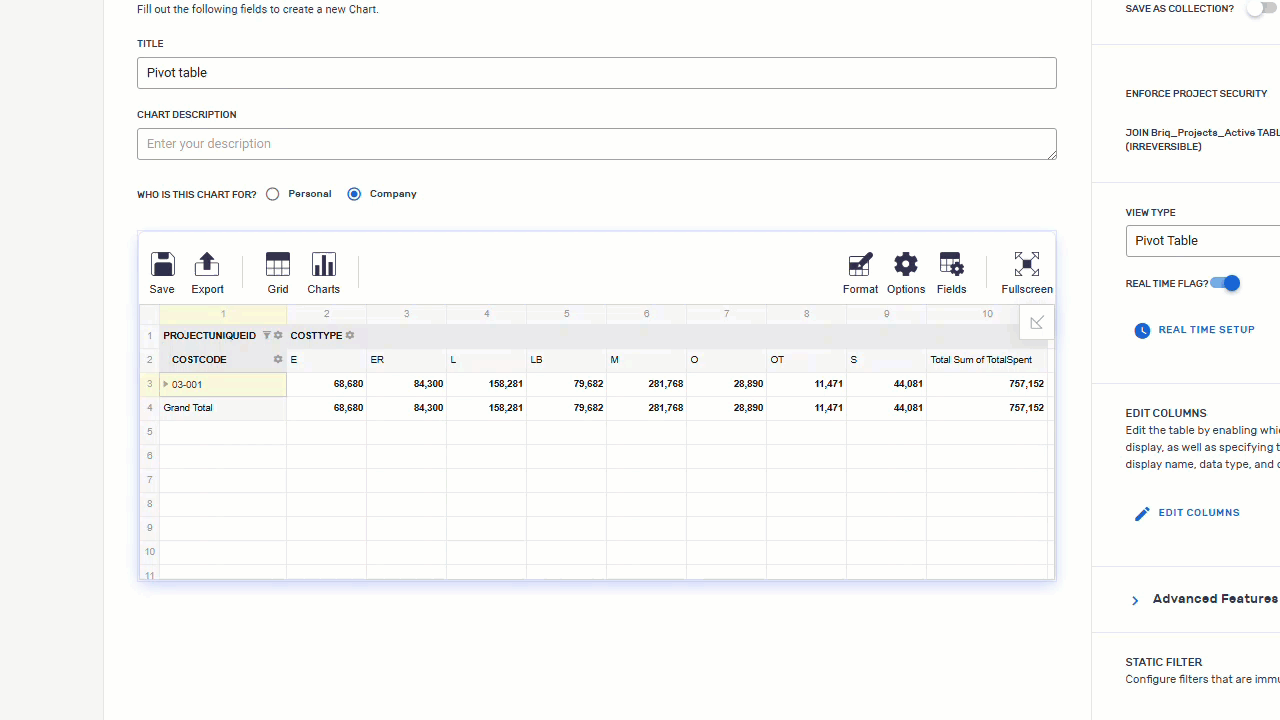This screenshot has width=1280, height=720.
Task: Open the Edit Columns link
Action: (x=1199, y=513)
